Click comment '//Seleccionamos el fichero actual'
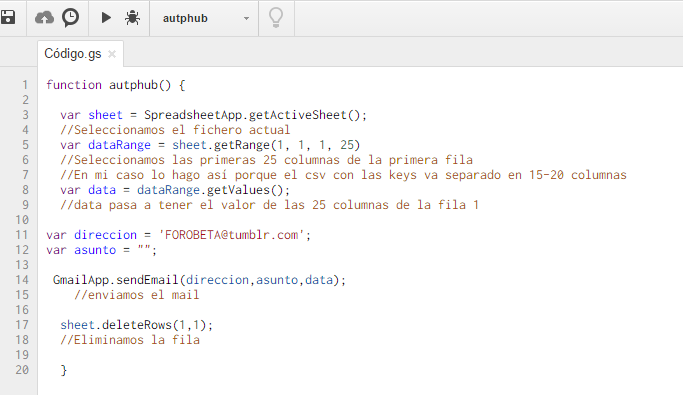Screen dimensions: 683x395 (175, 130)
